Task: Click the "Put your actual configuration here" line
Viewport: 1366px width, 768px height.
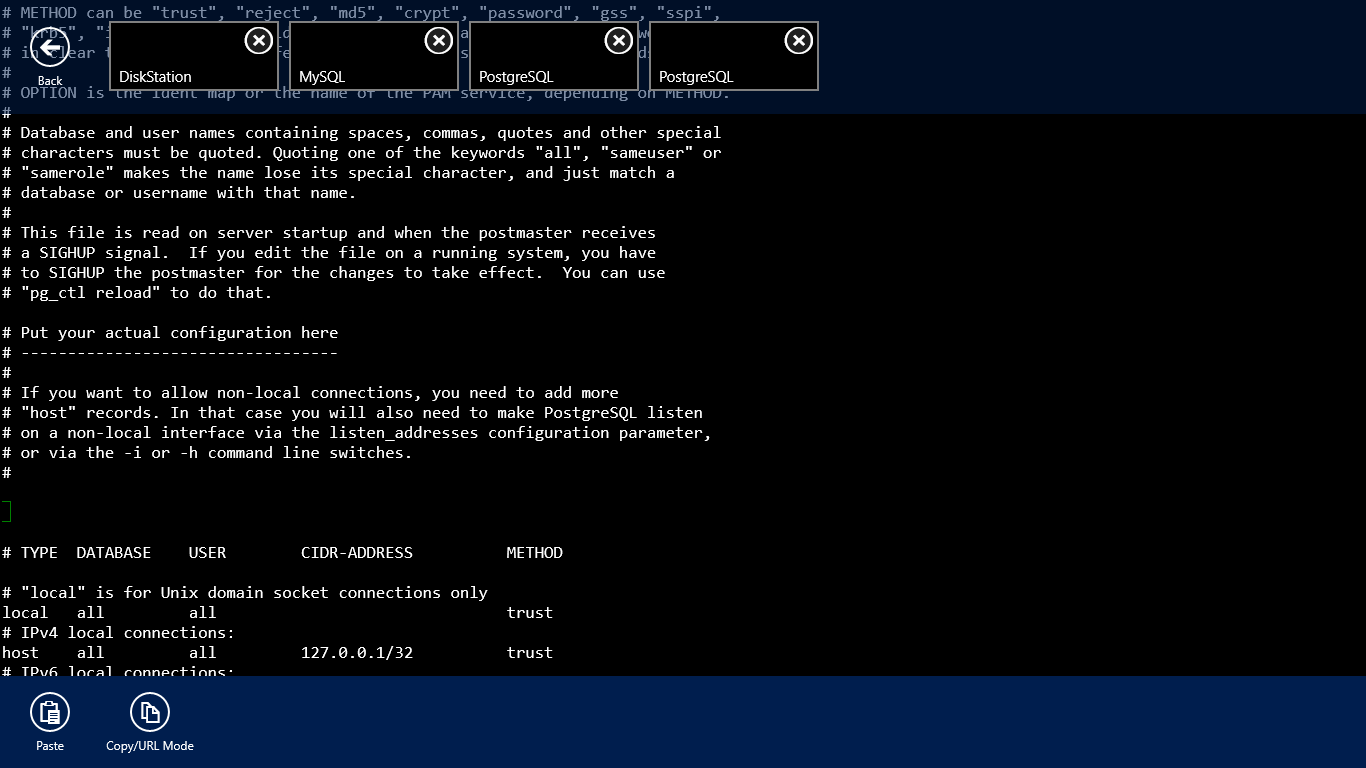Action: (179, 333)
